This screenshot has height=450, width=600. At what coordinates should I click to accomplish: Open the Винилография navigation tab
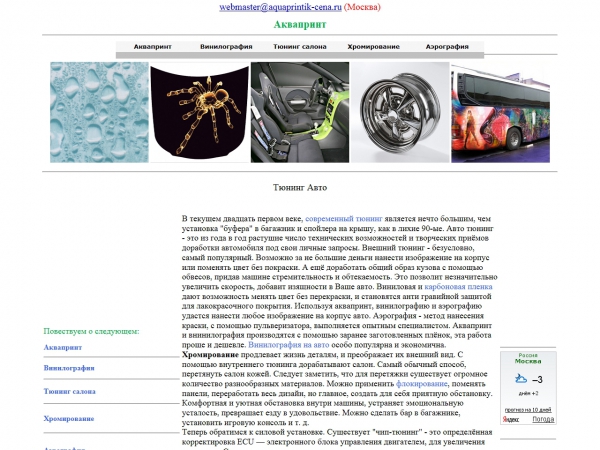coord(226,47)
